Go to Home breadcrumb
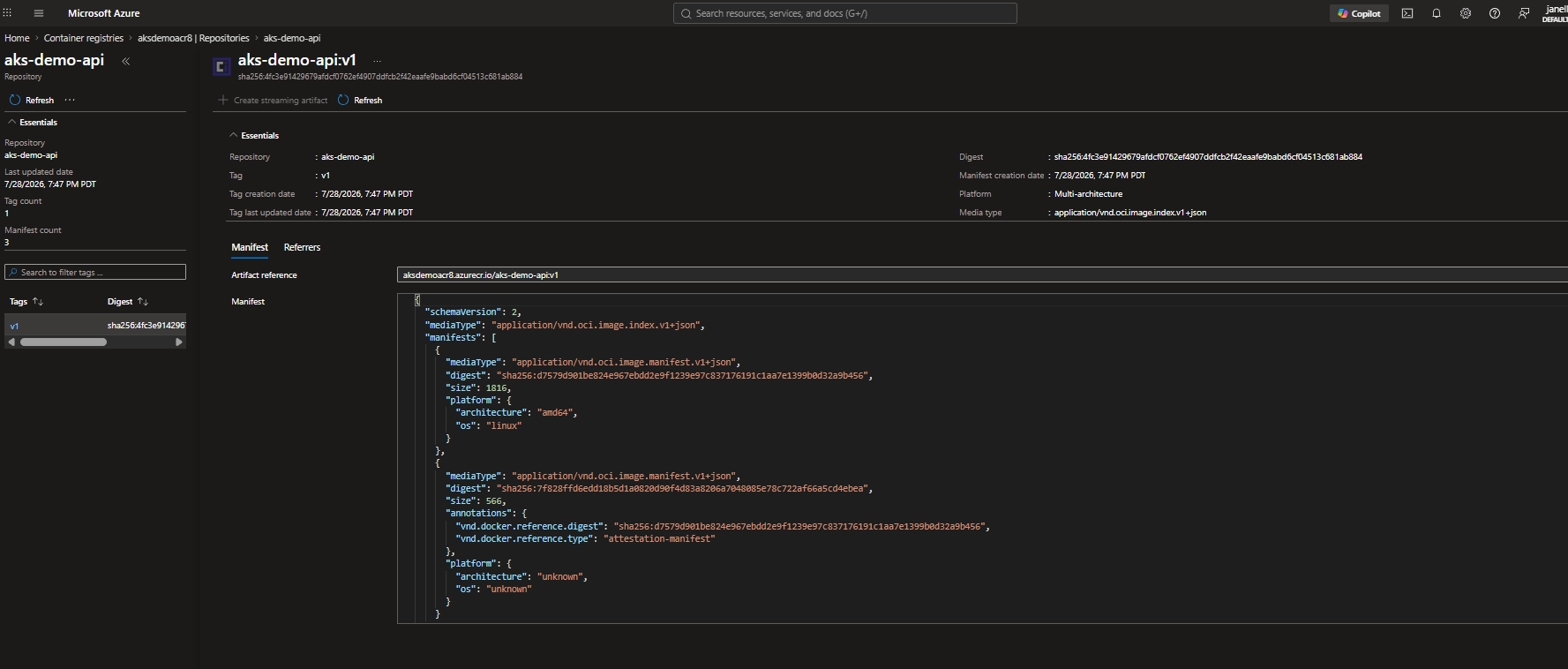The image size is (1568, 669). point(17,38)
